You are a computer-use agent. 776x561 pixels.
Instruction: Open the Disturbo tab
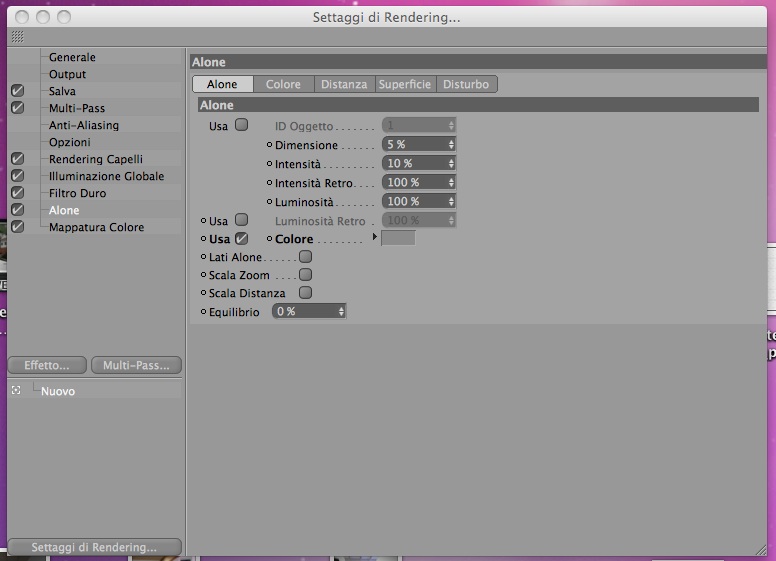click(466, 84)
